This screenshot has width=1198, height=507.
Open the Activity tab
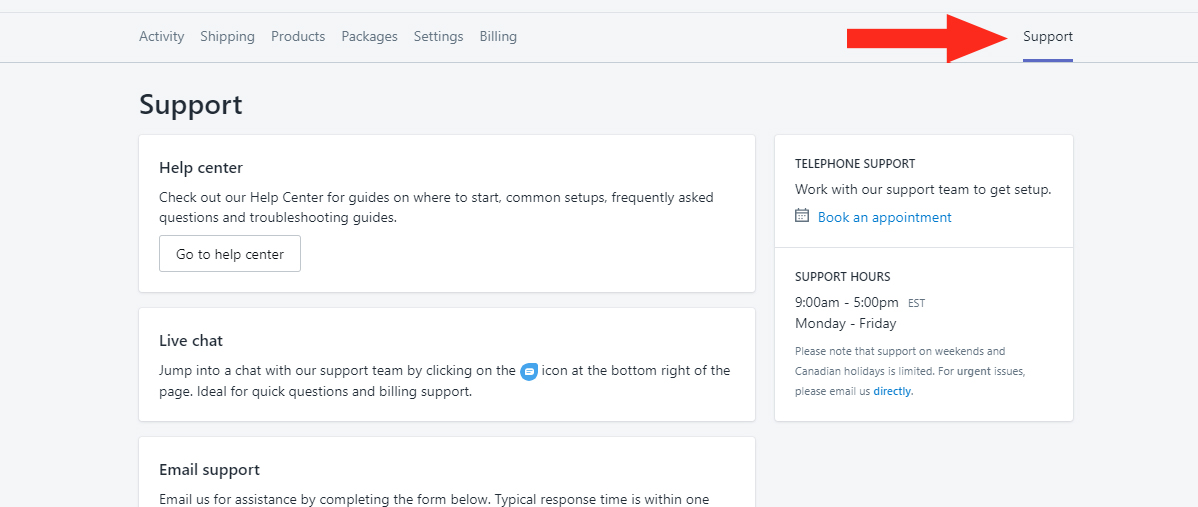pyautogui.click(x=161, y=36)
